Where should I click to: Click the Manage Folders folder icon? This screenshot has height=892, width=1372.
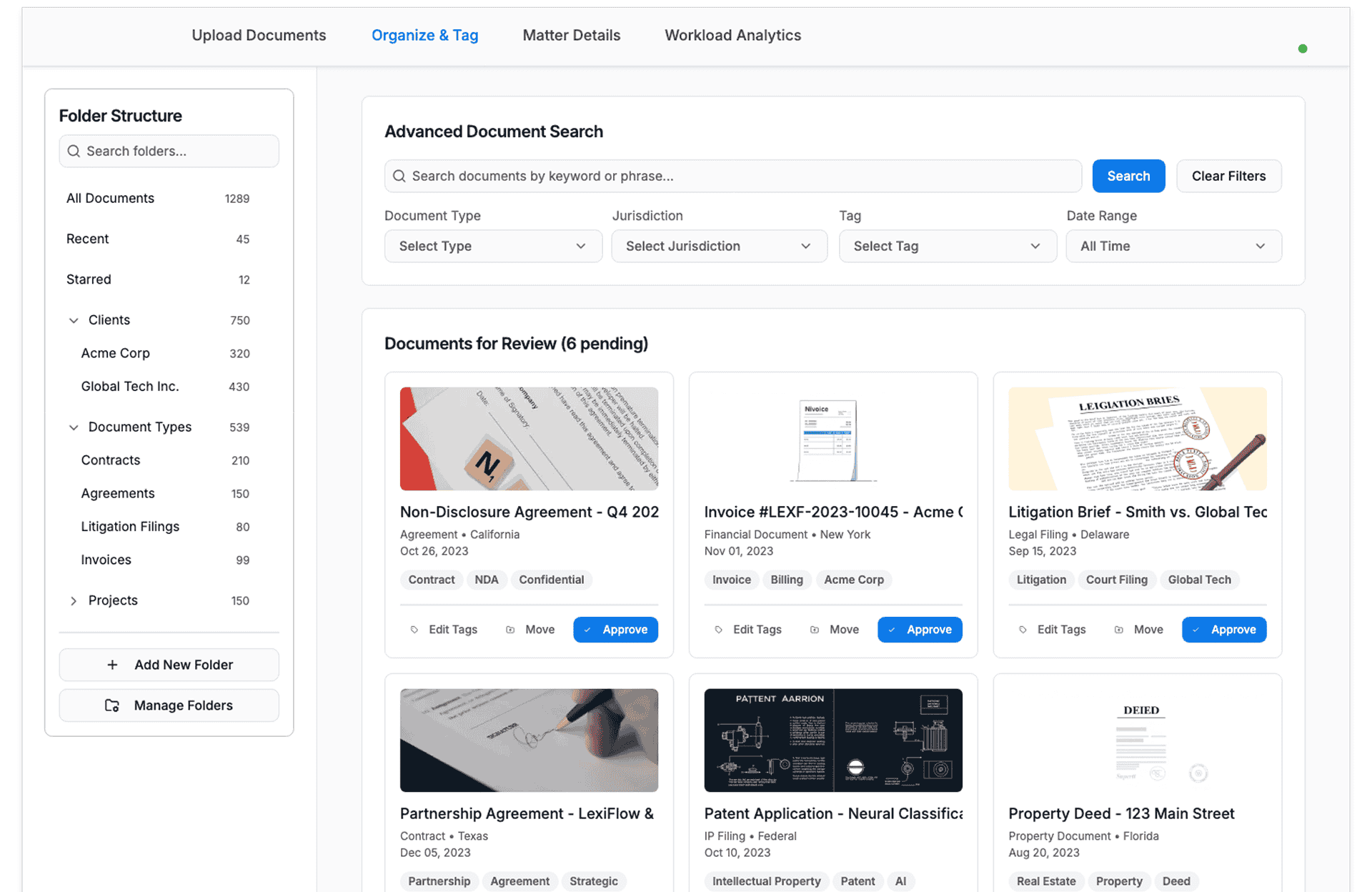point(112,705)
